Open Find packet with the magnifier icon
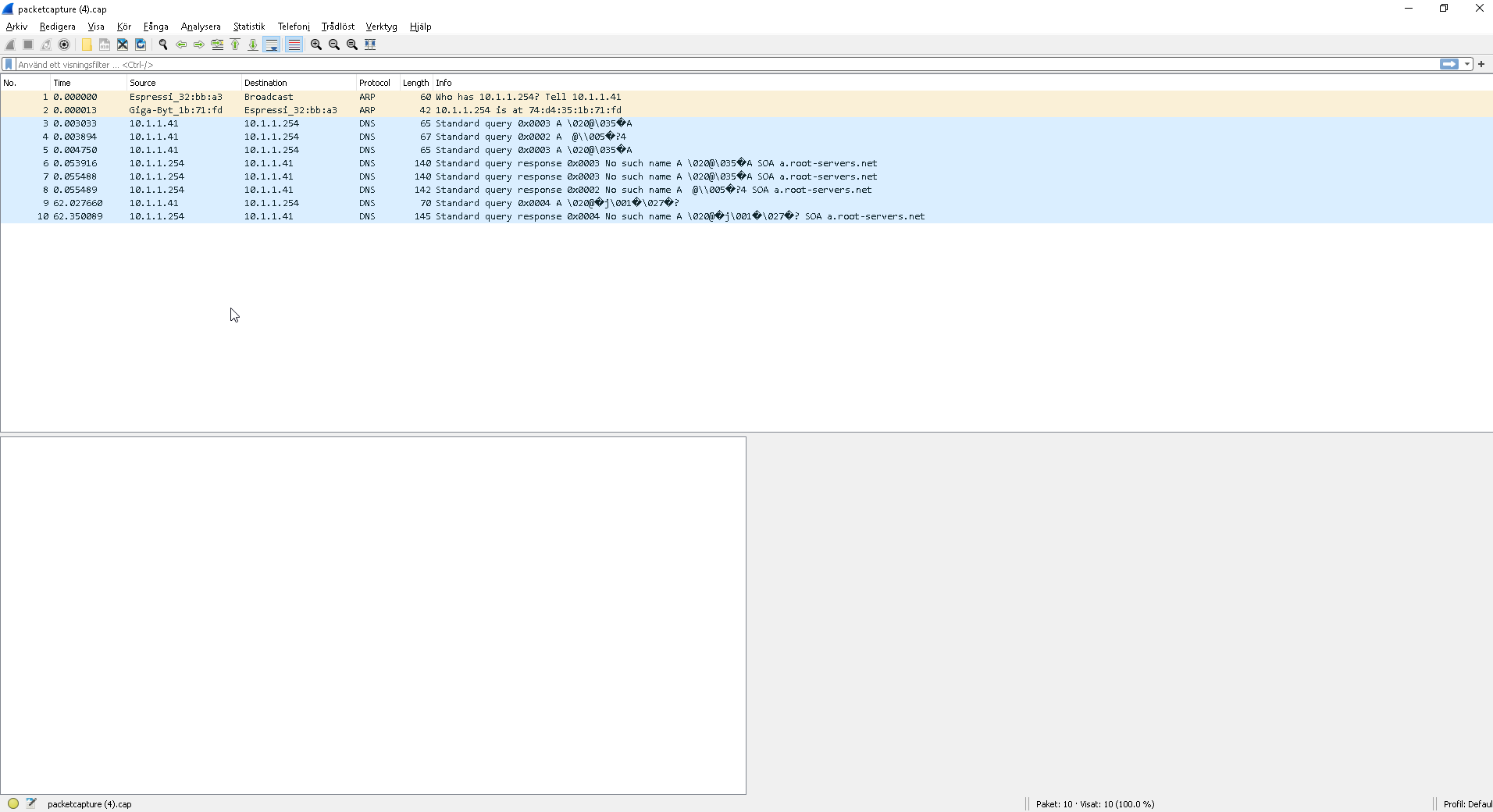 coord(163,45)
